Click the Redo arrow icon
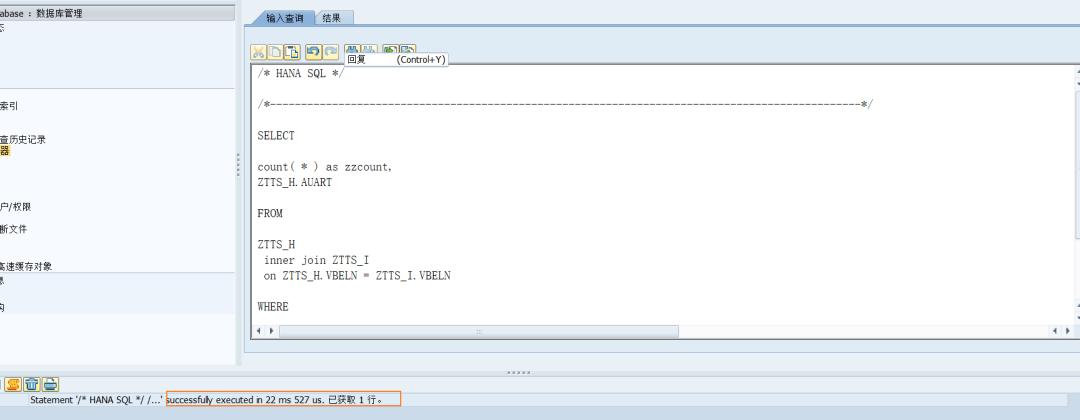The width and height of the screenshot is (1080, 420). tap(331, 52)
